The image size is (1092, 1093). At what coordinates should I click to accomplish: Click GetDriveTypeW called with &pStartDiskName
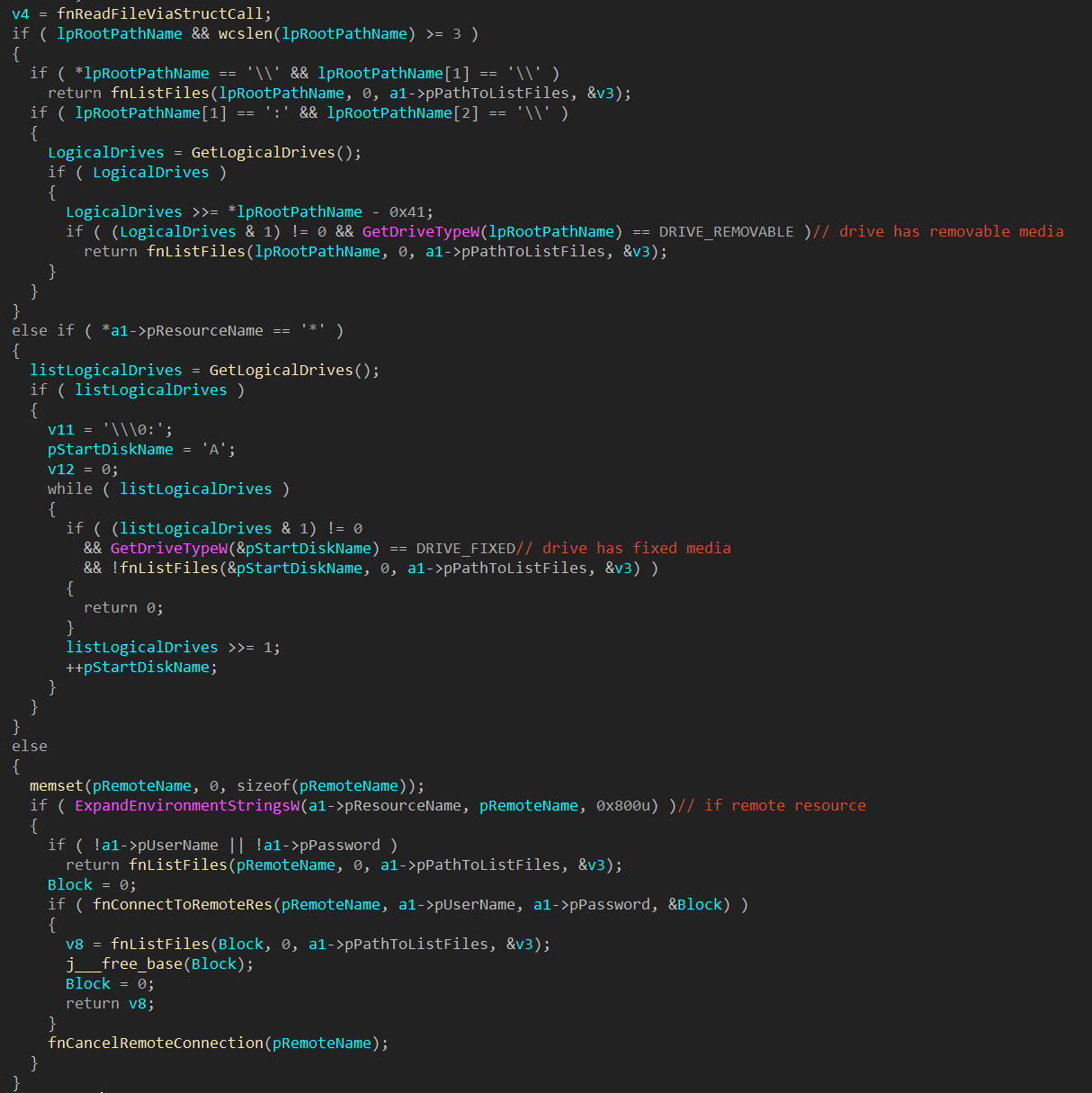[169, 548]
